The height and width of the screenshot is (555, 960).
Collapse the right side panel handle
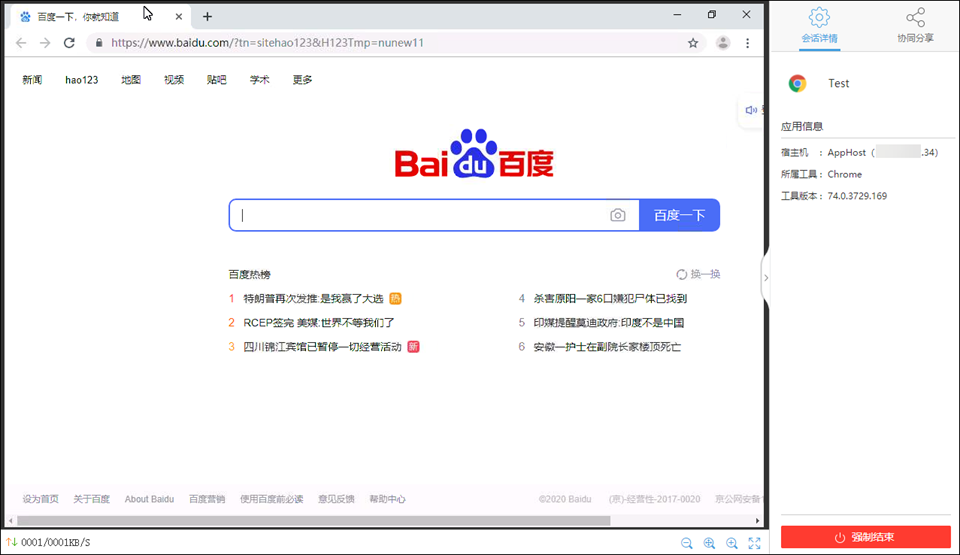(x=766, y=278)
